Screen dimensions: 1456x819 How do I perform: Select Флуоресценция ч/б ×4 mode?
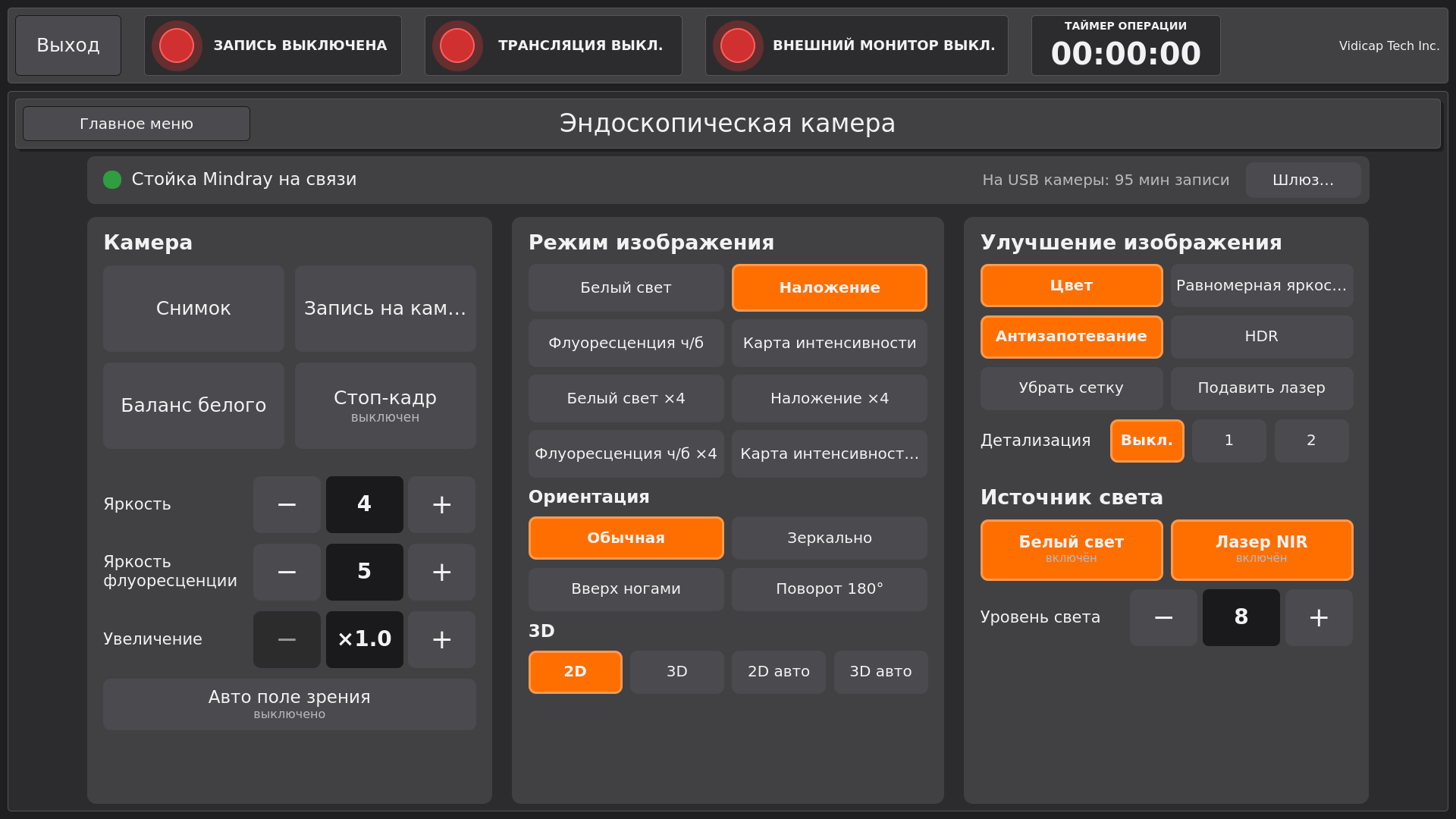[626, 454]
